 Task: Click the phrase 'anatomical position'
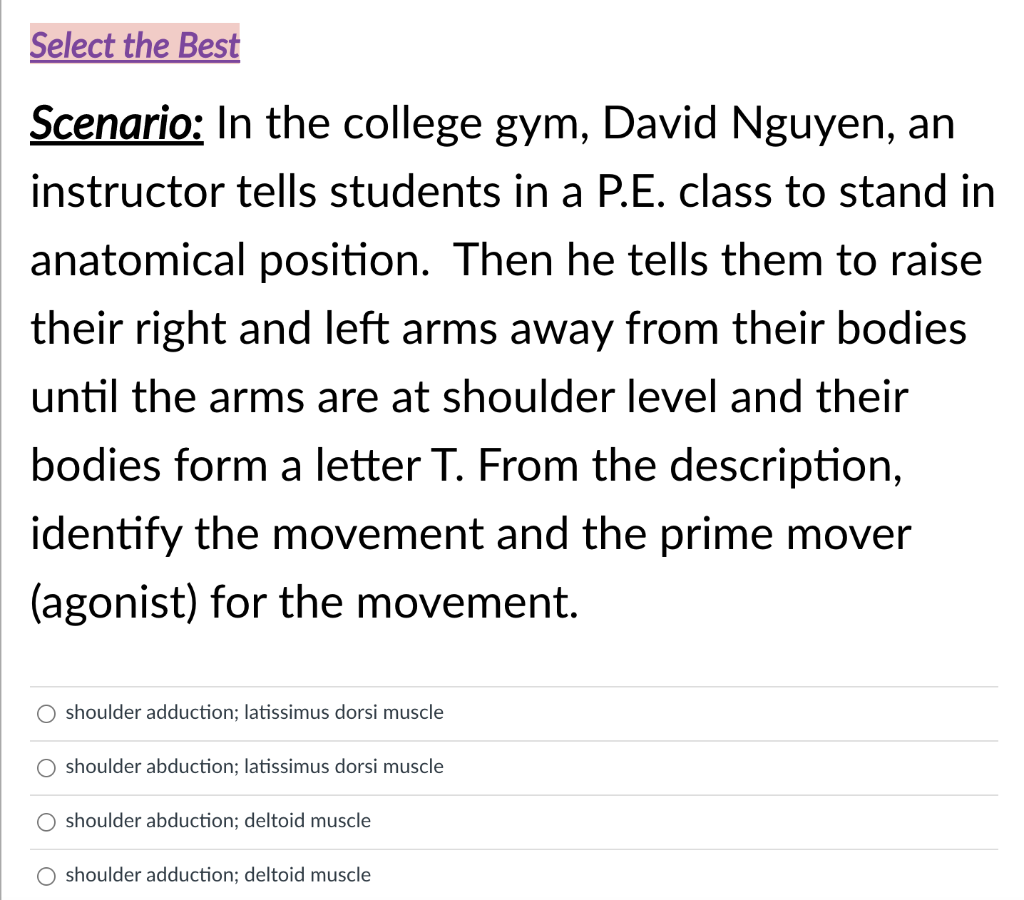tap(230, 261)
